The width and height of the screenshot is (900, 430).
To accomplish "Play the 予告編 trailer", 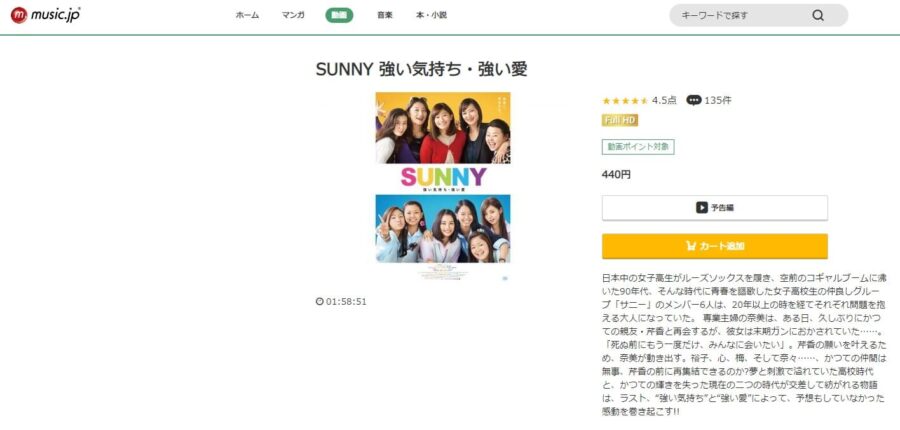I will coord(715,208).
